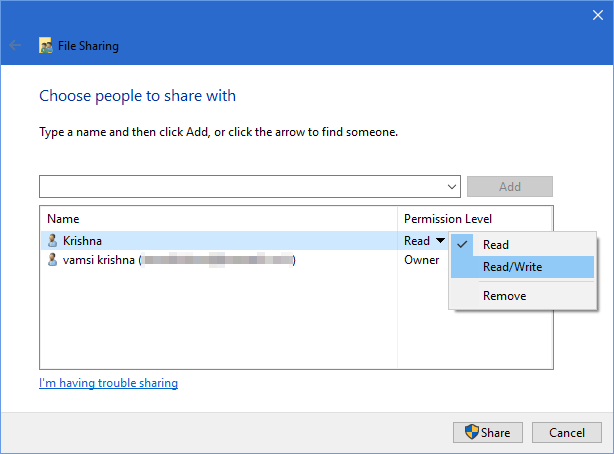Choose Remove from the permission menu

click(x=504, y=296)
